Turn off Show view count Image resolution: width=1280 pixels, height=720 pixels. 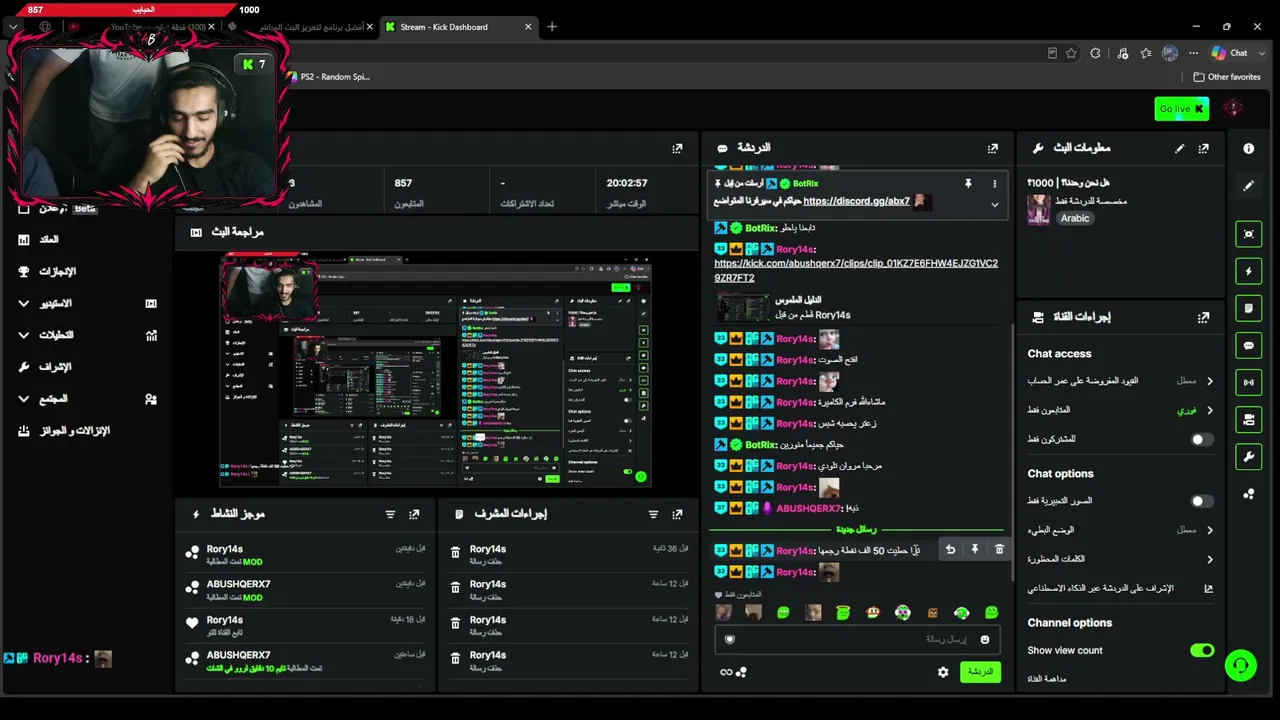pos(1202,650)
